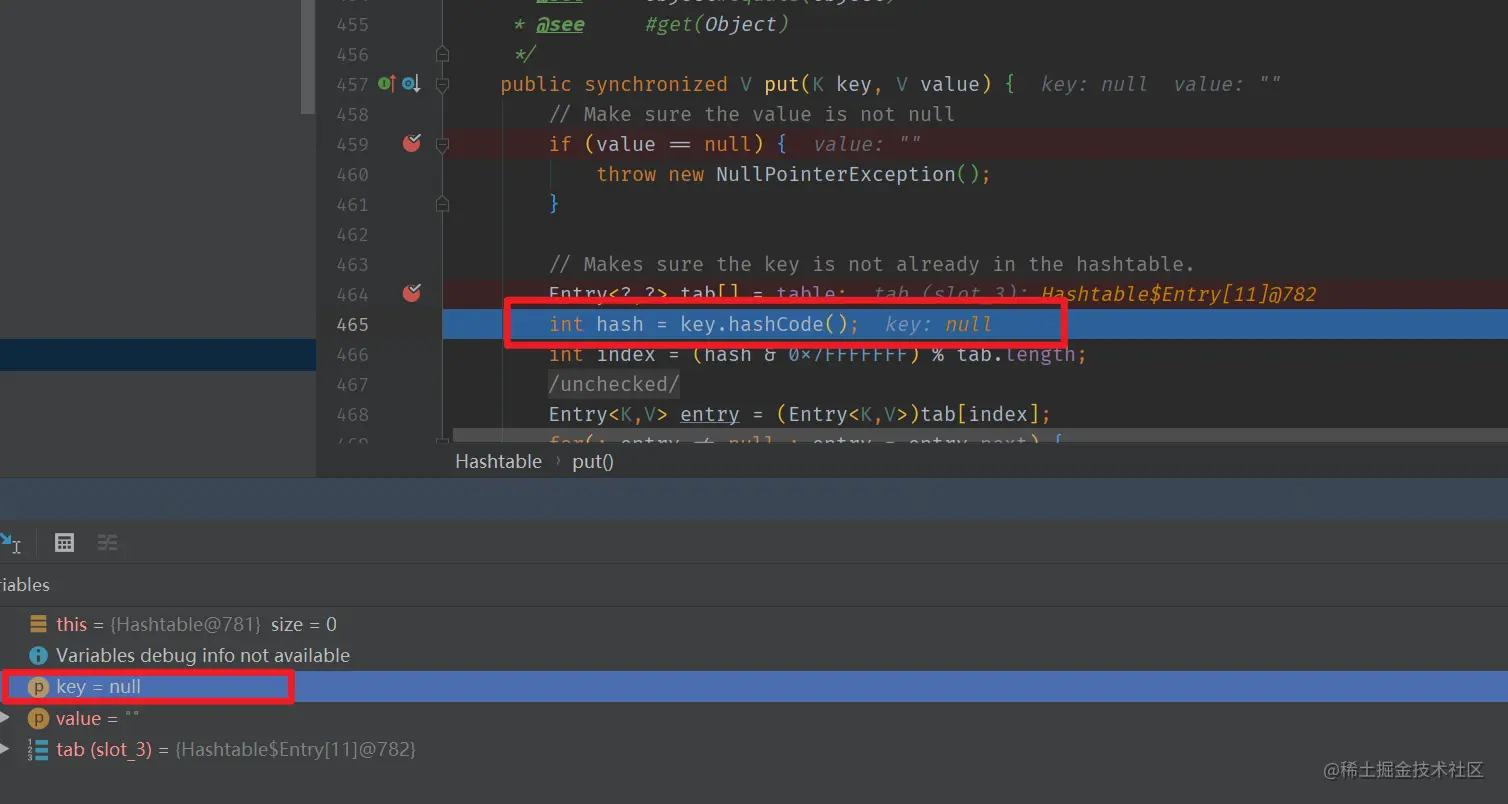1508x804 pixels.
Task: Click the Run to Cursor icon
Action: (x=10, y=543)
